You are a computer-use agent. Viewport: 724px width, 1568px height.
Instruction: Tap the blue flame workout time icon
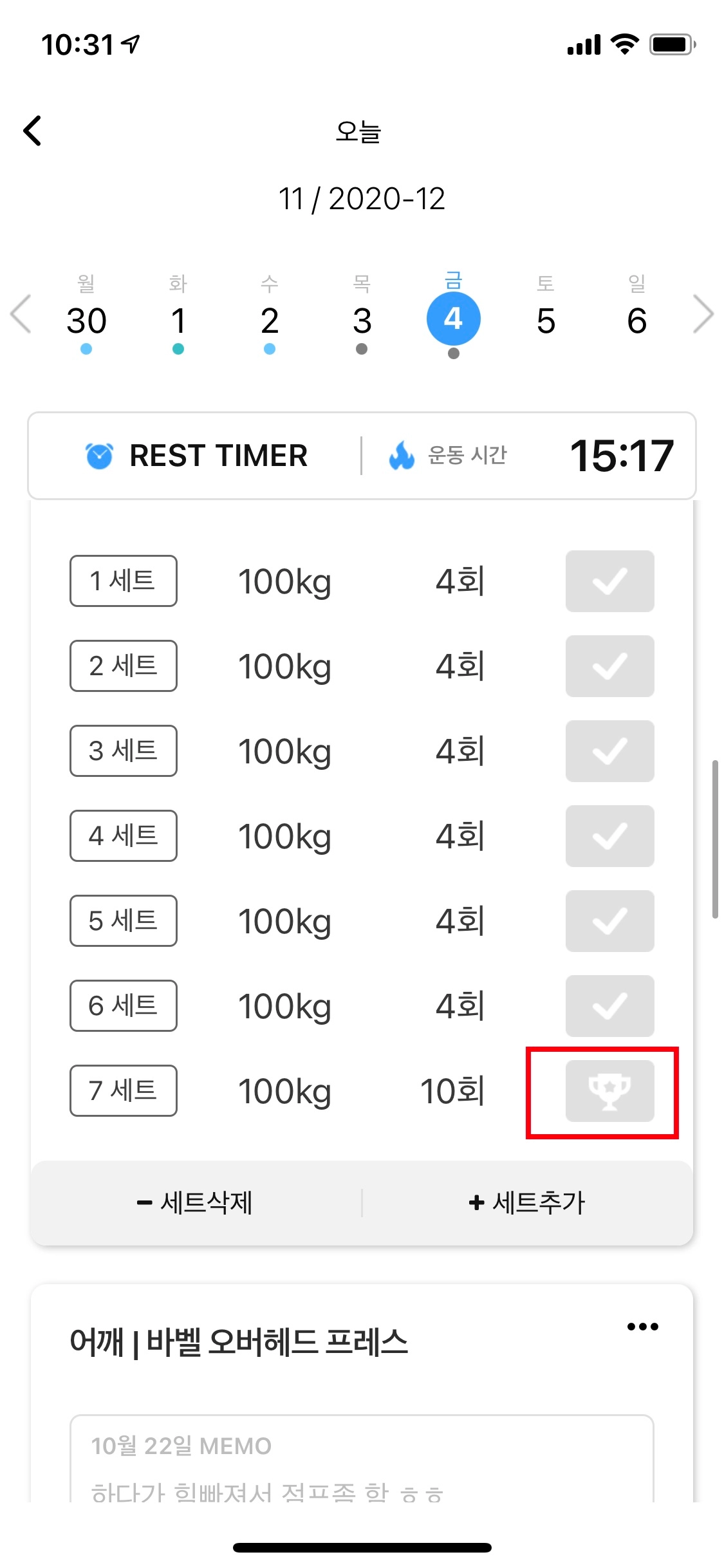coord(402,456)
